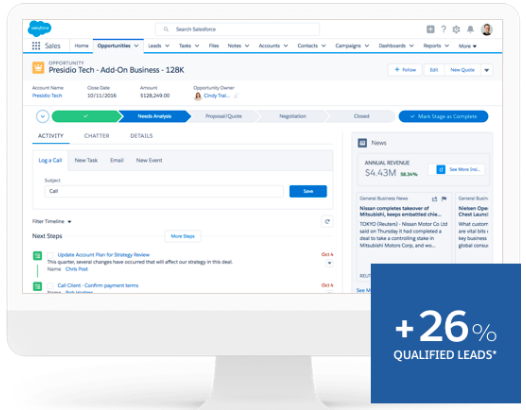Screen dimensions: 526x410
Task: Open Update Account Plan for Strategy Review
Action: 103,255
